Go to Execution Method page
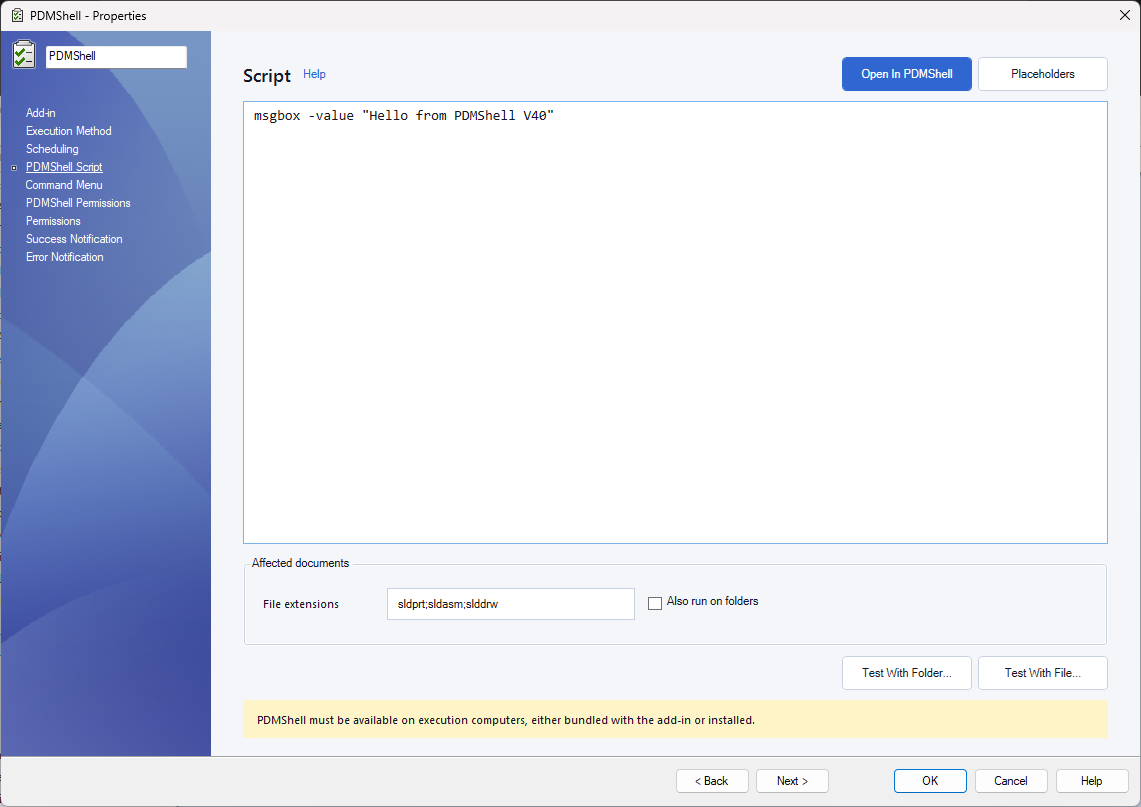Viewport: 1141px width, 807px height. click(68, 131)
